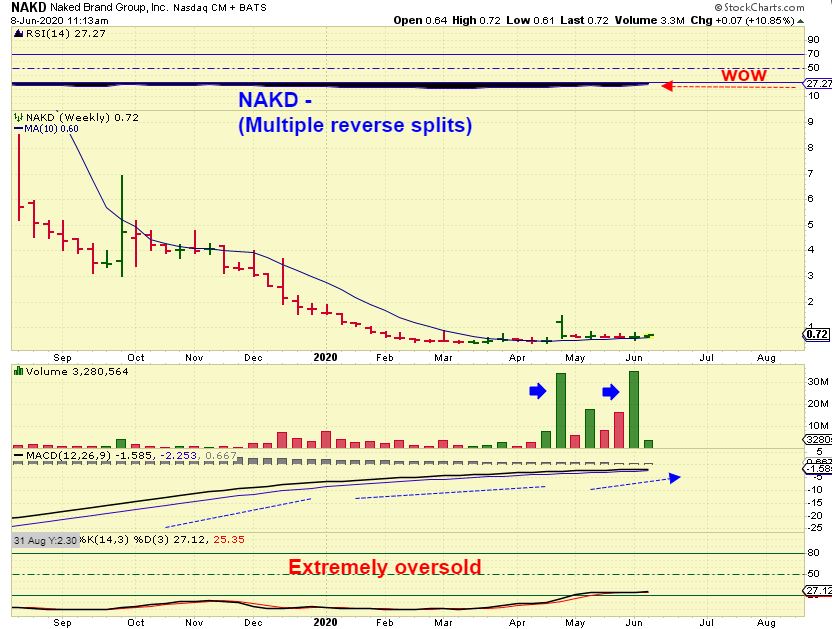
Task: Click the Mar label under the price chart
Action: 443,358
